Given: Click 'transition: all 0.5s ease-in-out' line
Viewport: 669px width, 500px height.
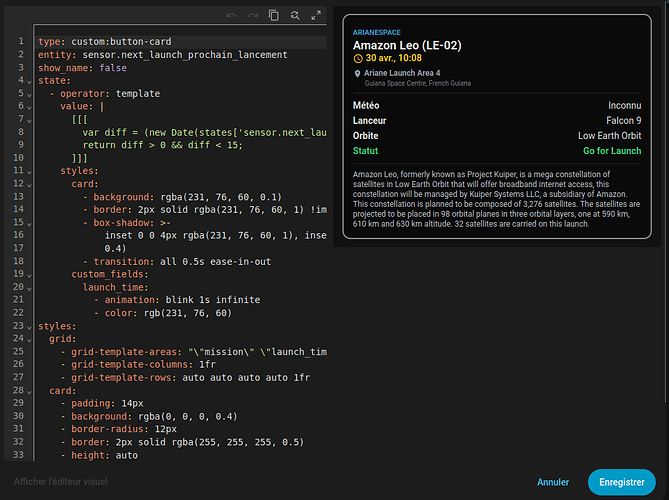Looking at the screenshot, I should click(x=182, y=262).
